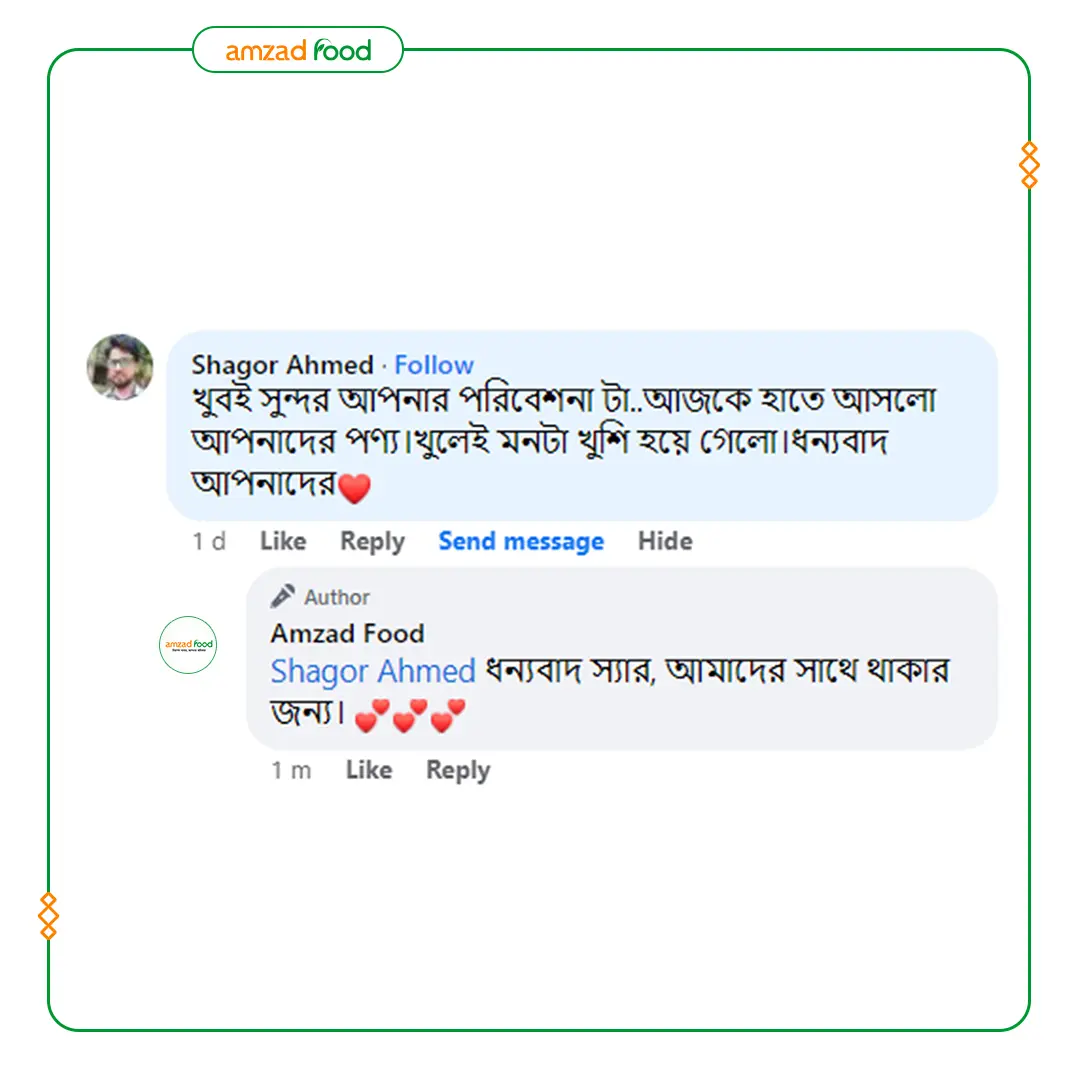This screenshot has width=1080, height=1080.
Task: Click the "1 m" reply timestamp
Action: (291, 771)
